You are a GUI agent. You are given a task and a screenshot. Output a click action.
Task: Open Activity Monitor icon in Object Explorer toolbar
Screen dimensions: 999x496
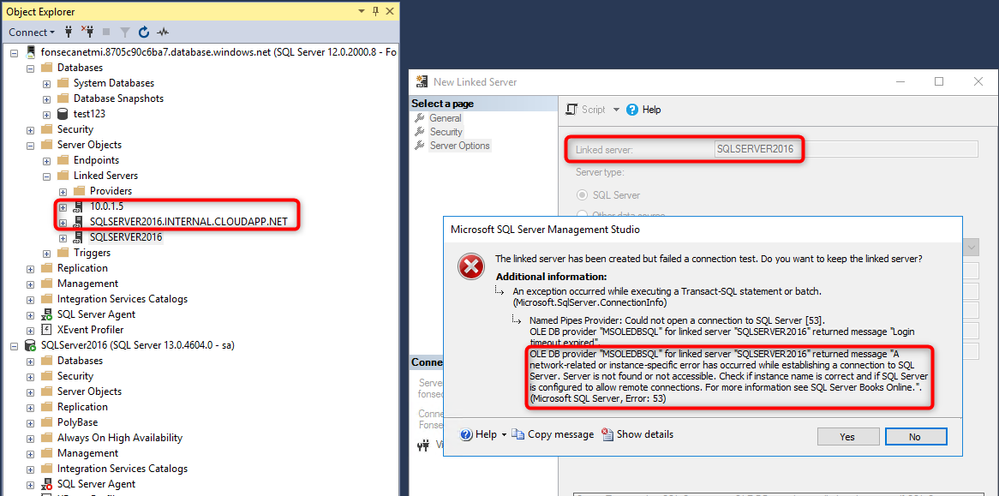click(x=163, y=32)
